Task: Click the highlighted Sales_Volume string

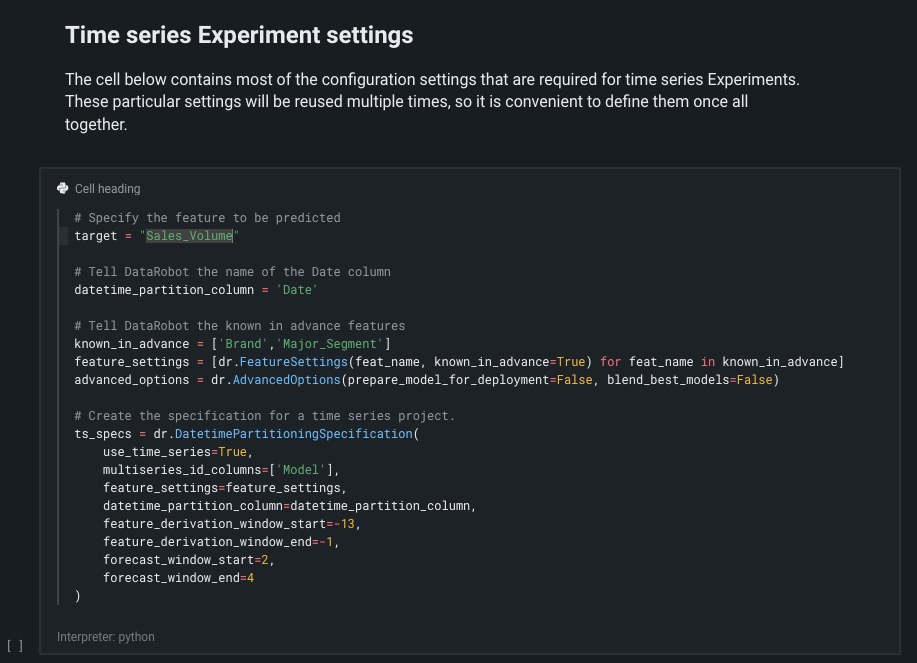Action: (189, 236)
